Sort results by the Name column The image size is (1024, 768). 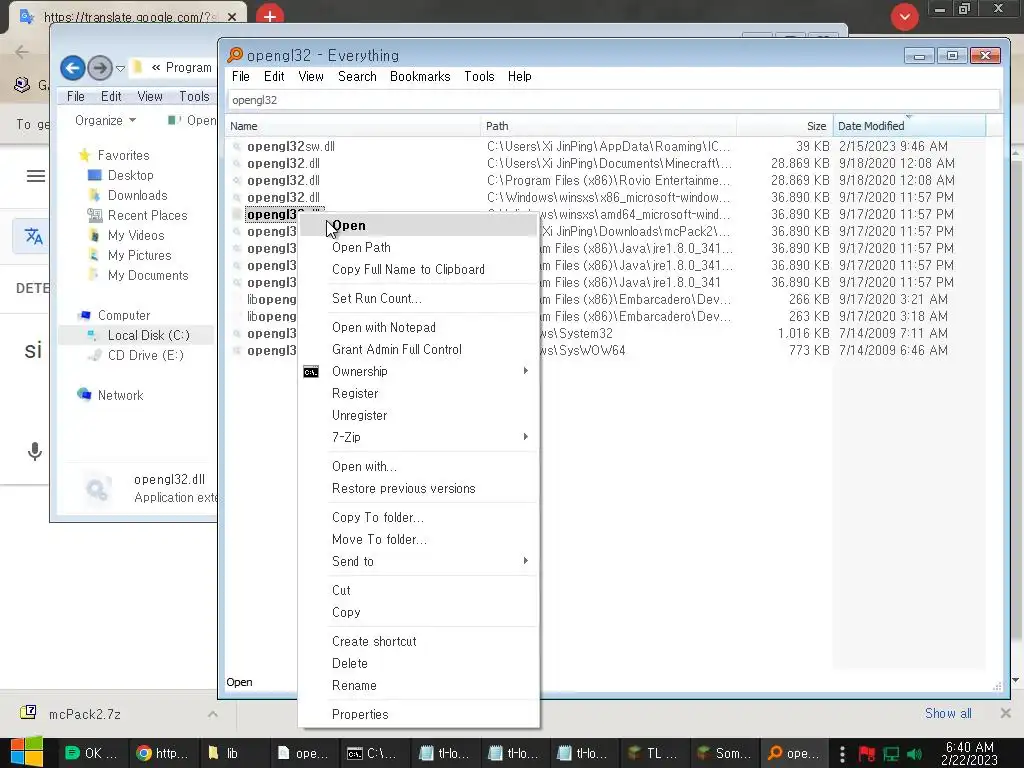tap(353, 126)
